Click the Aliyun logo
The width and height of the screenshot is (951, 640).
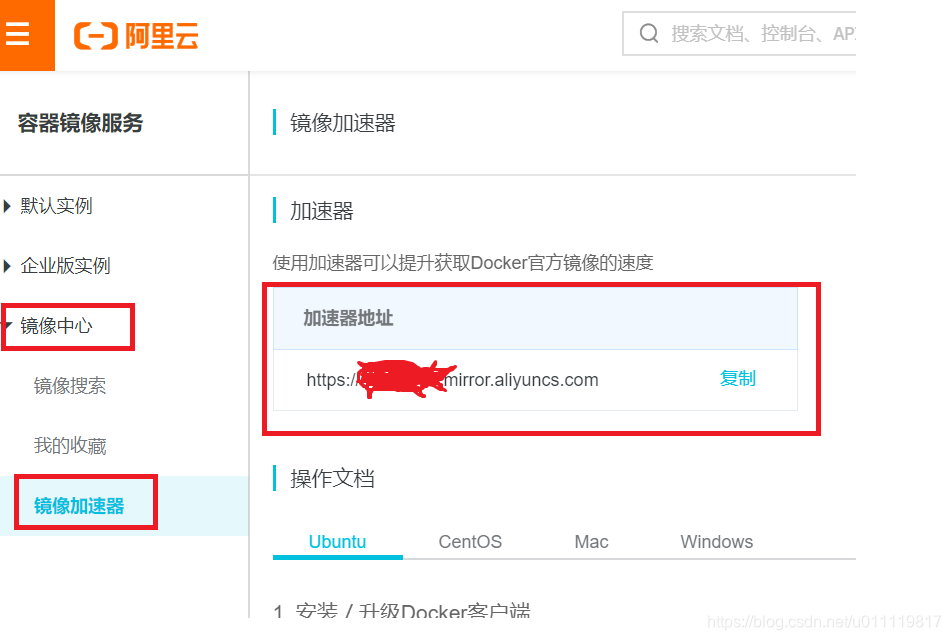(136, 35)
